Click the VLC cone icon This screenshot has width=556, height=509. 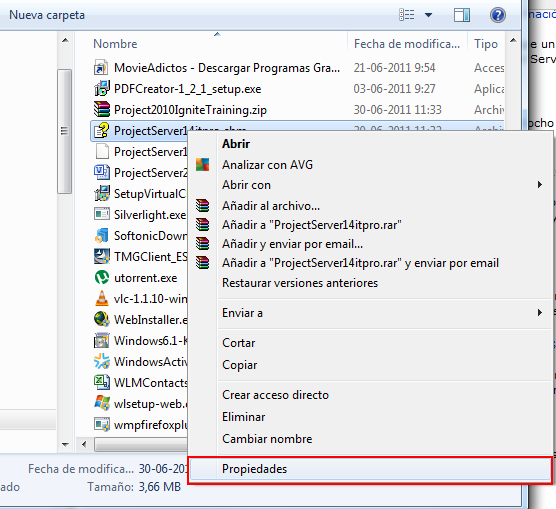101,298
